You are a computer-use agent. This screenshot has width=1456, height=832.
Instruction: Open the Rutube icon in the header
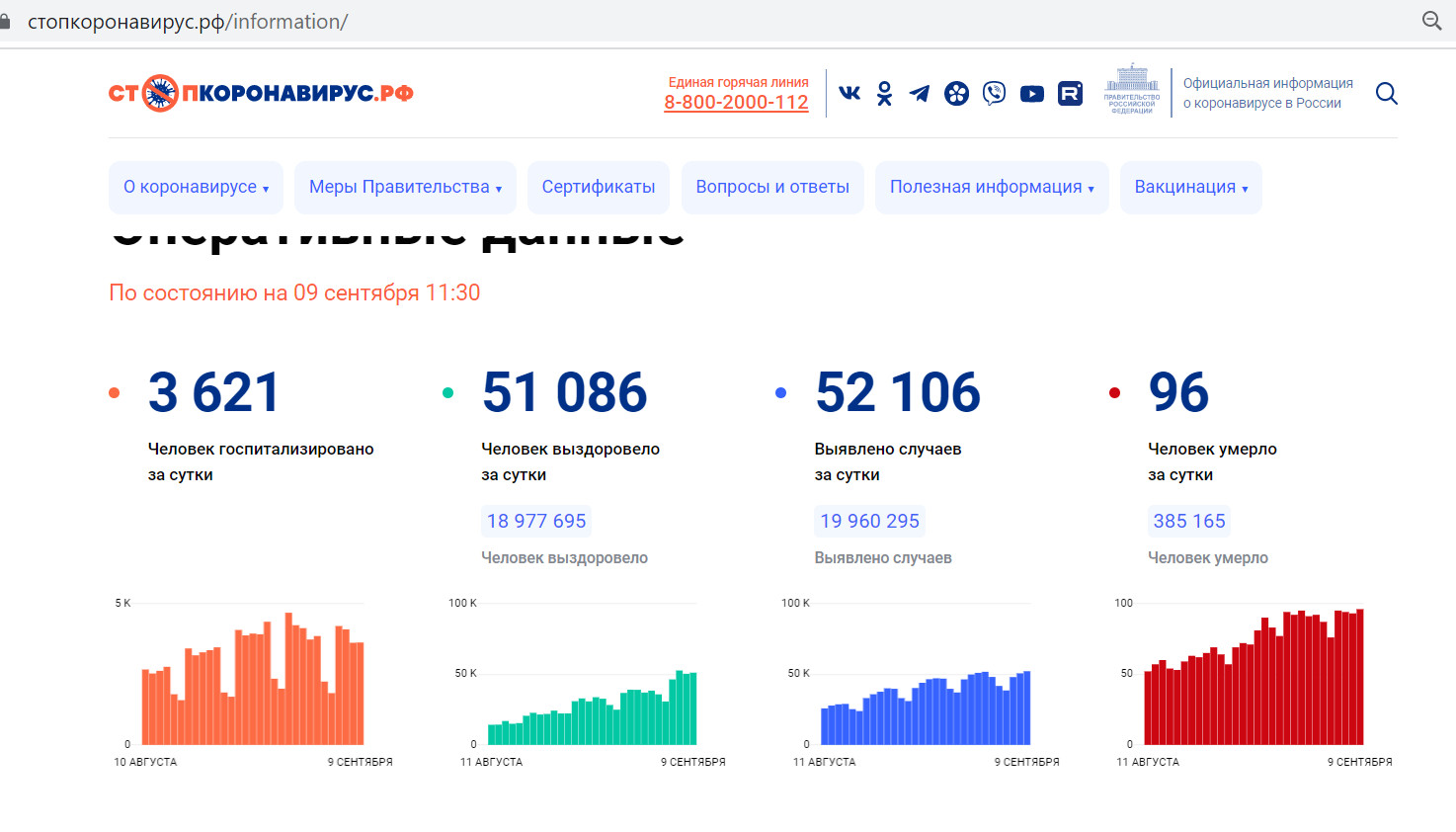click(x=1069, y=92)
